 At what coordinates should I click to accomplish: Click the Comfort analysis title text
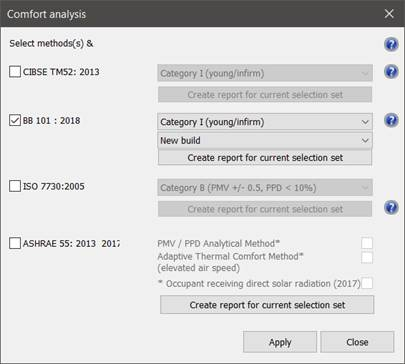(46, 14)
